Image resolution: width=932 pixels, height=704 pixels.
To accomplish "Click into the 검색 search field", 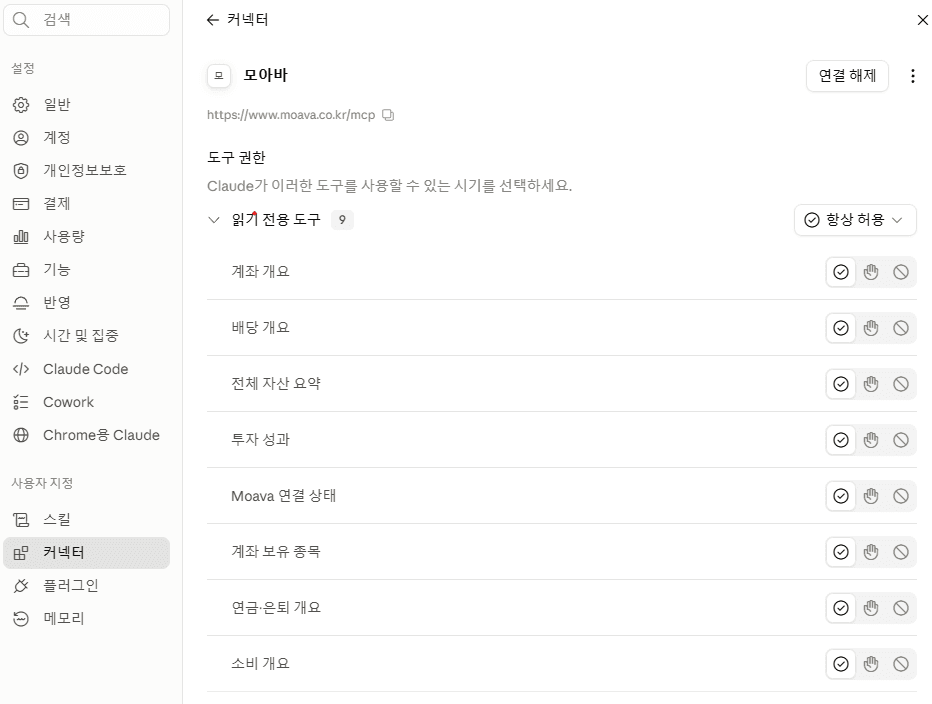I will [x=87, y=20].
